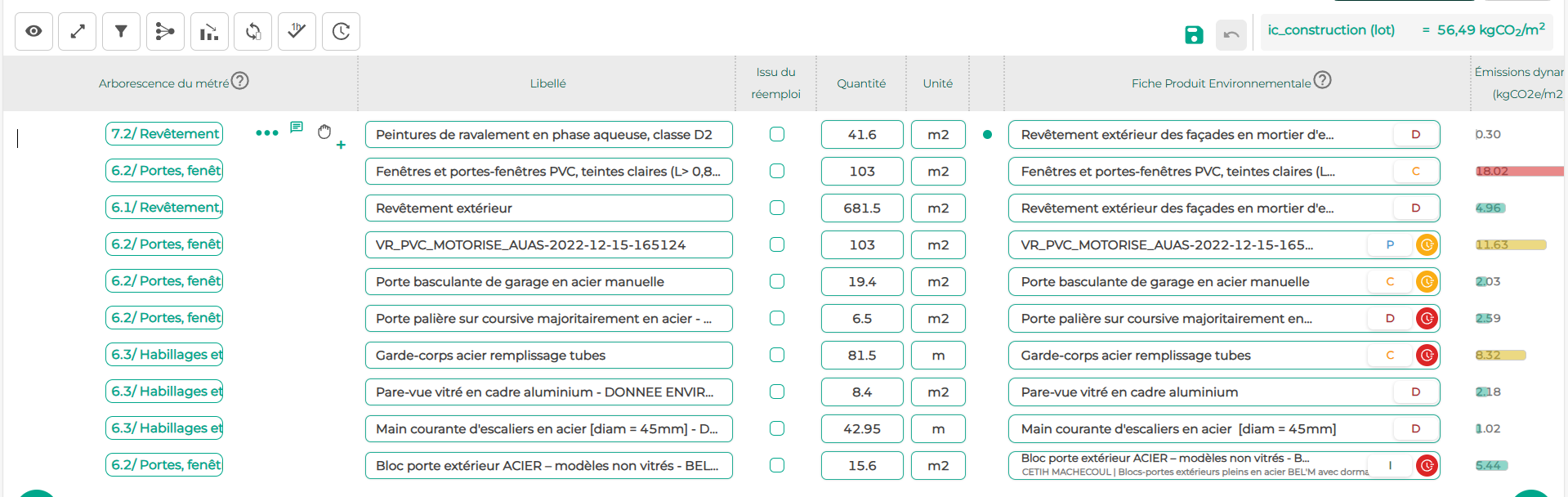
Task: Click the Quantité column header
Action: (860, 83)
